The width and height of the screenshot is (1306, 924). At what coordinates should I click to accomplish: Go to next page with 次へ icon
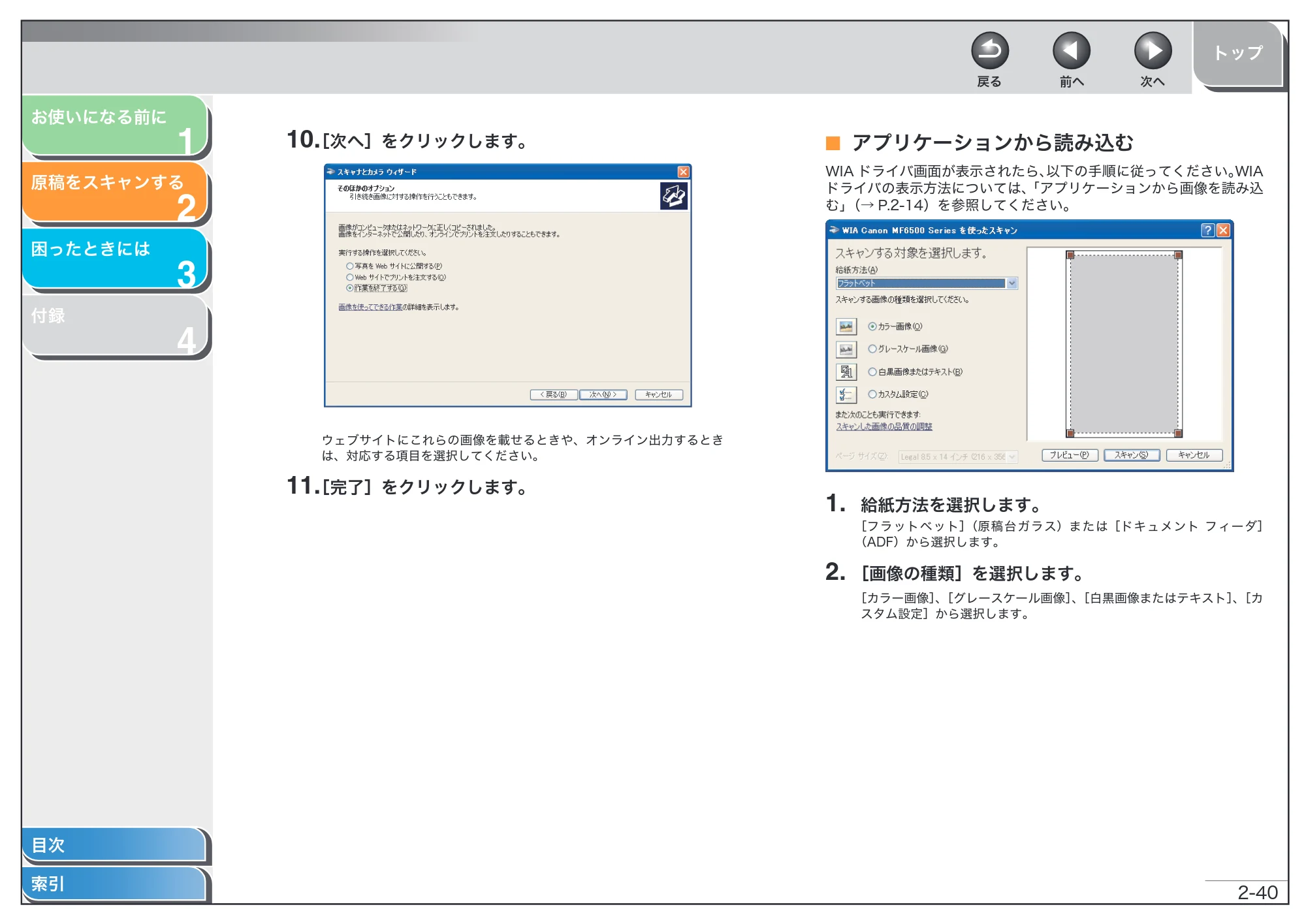[1153, 51]
